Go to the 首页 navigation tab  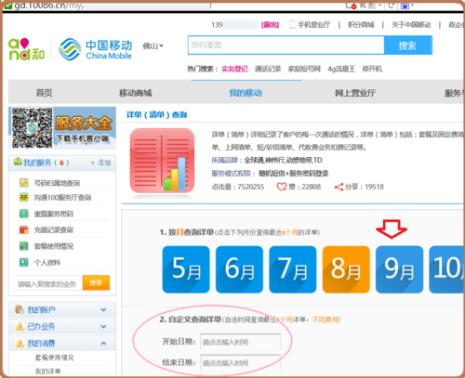44,93
